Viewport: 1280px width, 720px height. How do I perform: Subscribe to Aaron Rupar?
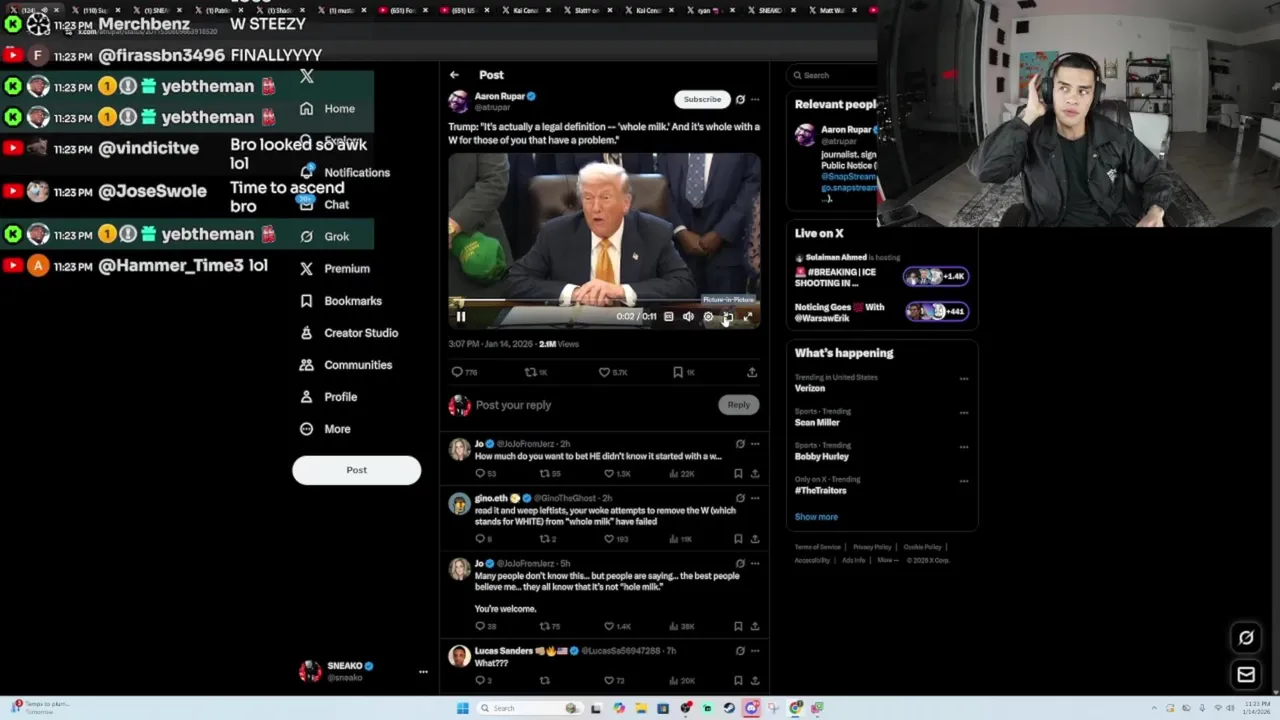[702, 99]
